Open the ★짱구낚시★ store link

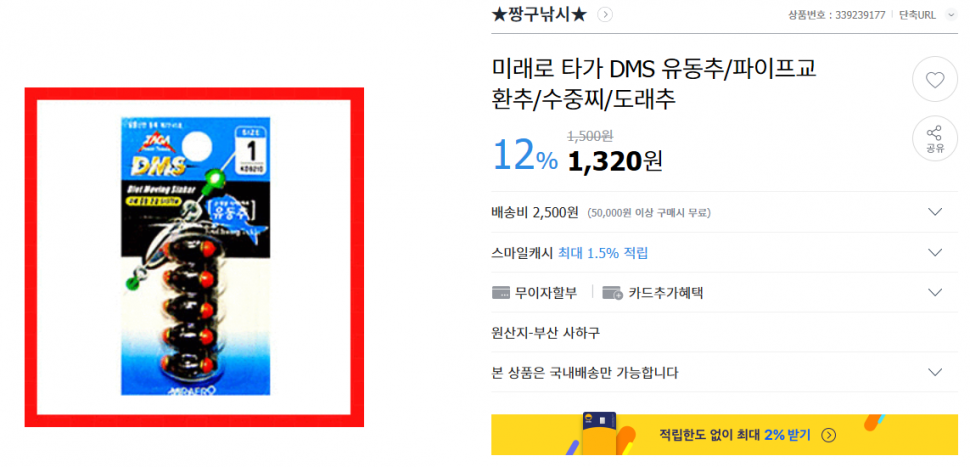point(538,15)
